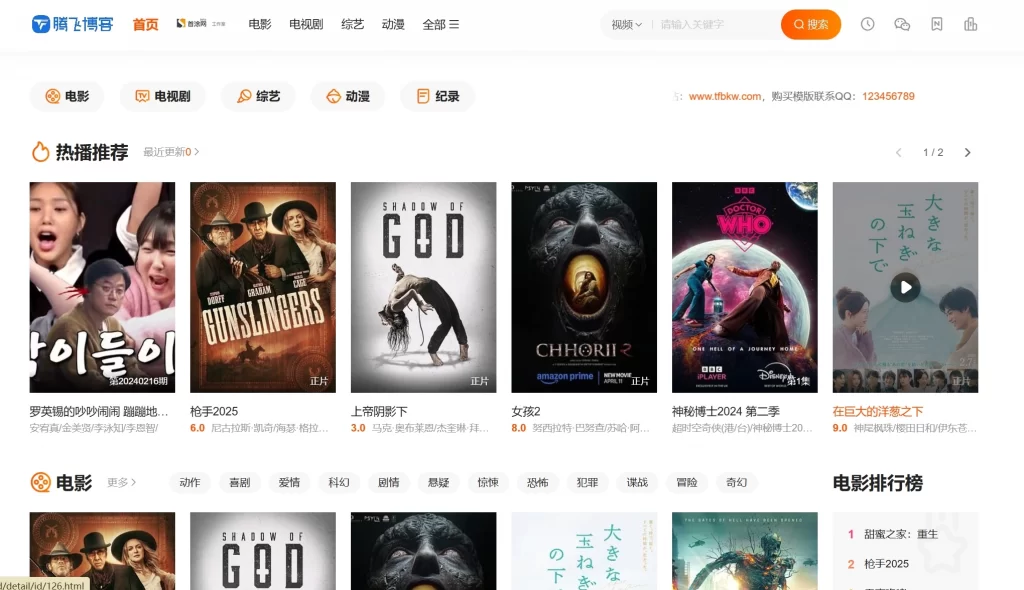The height and width of the screenshot is (590, 1024).
Task: Filter movies by 犯罪 genre
Action: point(586,482)
